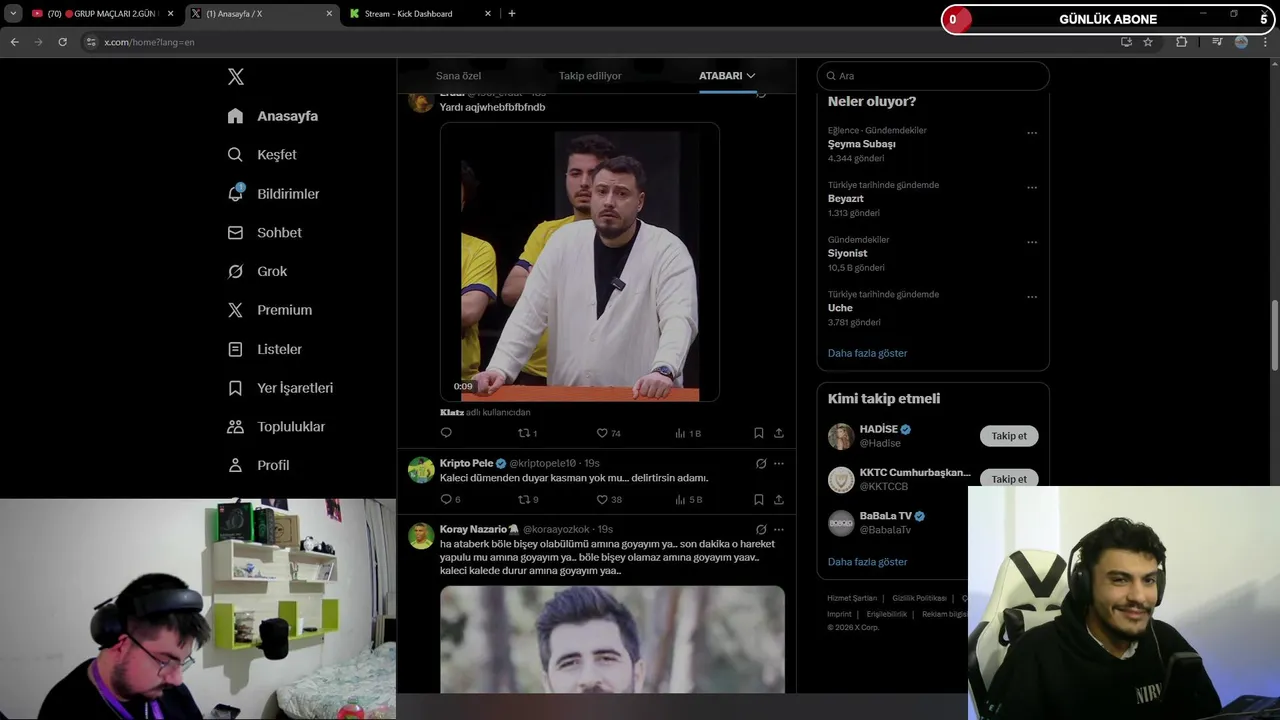Open the Koray Nazario tweet photo
Viewport: 1280px width, 720px height.
612,639
